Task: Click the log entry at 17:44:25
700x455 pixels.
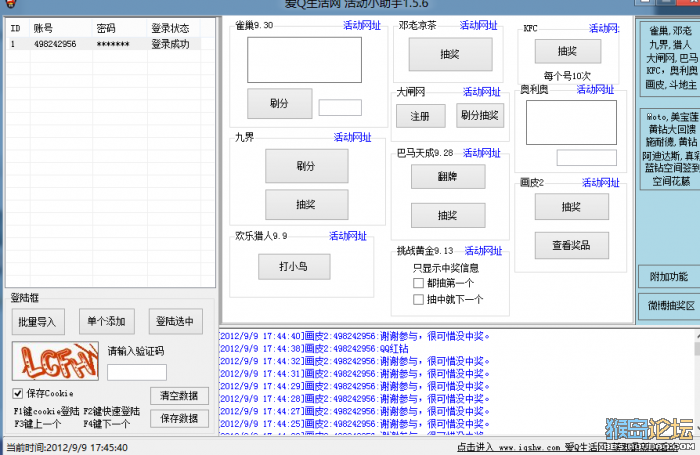Action: click(354, 424)
